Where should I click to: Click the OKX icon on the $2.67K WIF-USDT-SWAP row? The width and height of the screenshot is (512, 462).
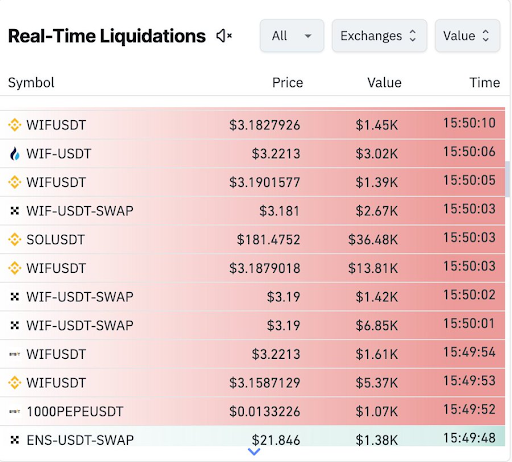14,211
